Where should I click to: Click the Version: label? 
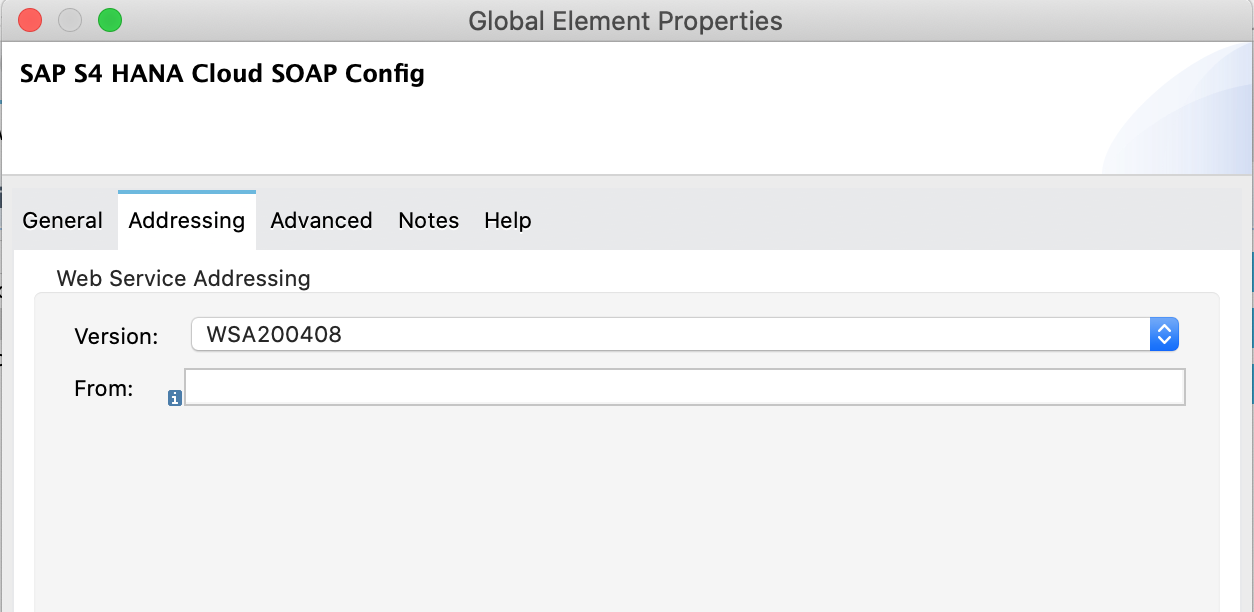pyautogui.click(x=116, y=337)
